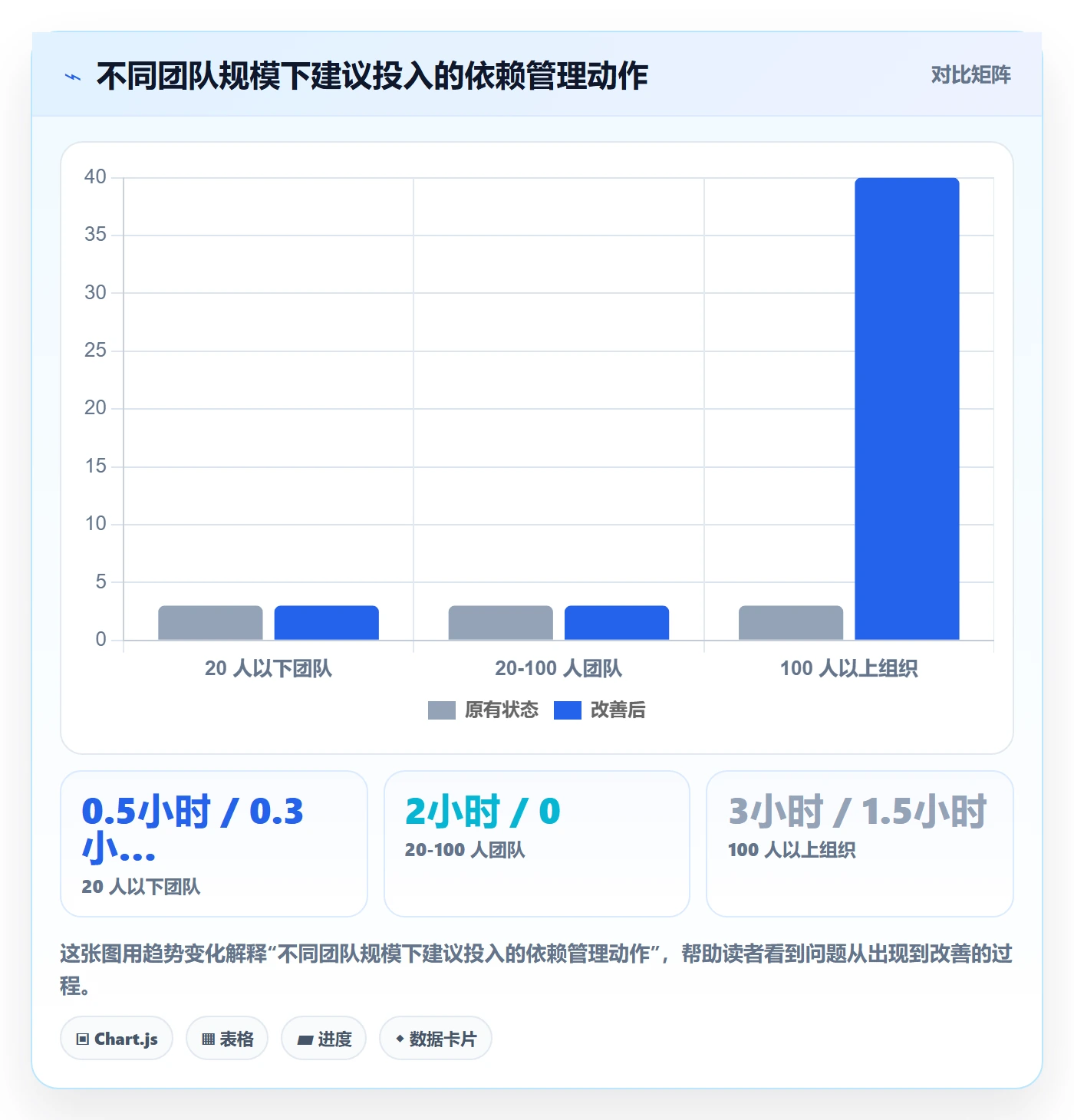This screenshot has height=1120, width=1074.
Task: Click the 改善后 legend label
Action: (x=618, y=710)
